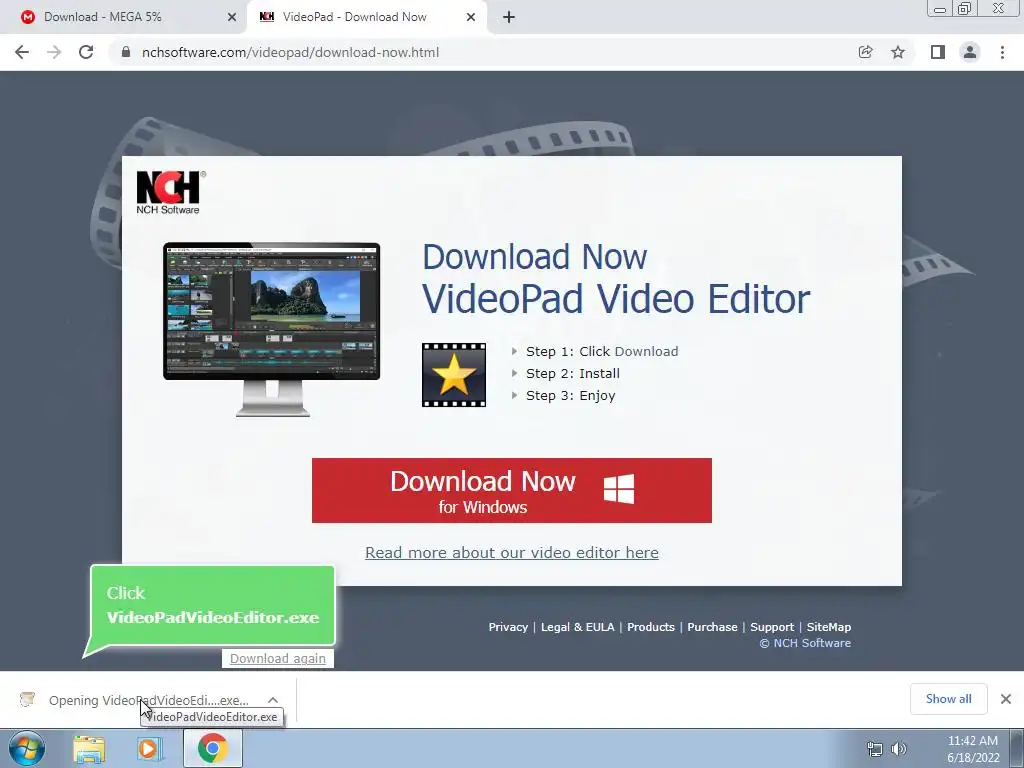Click the NCH Software logo

pos(170,192)
